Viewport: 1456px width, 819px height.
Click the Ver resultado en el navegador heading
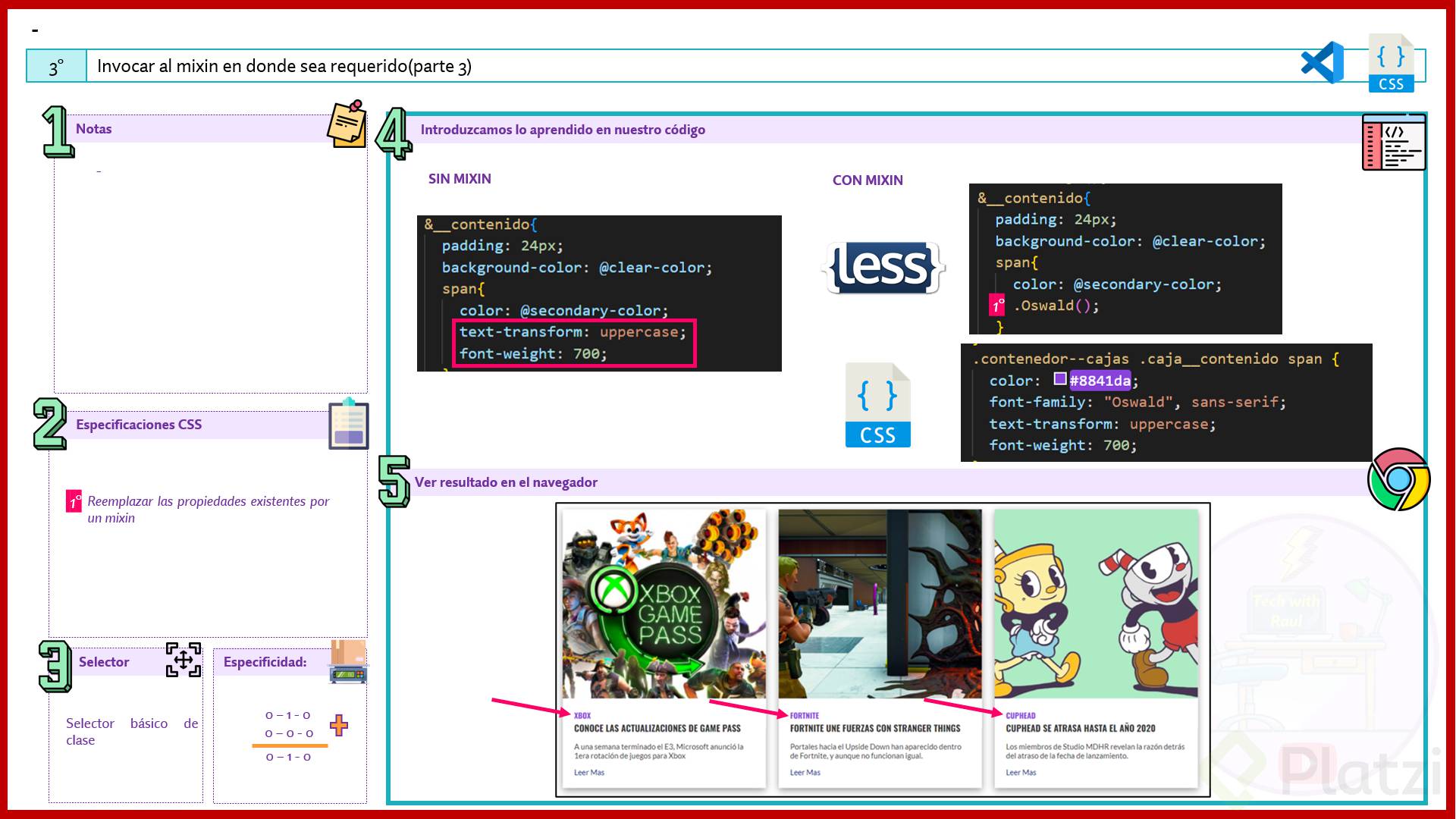(506, 482)
